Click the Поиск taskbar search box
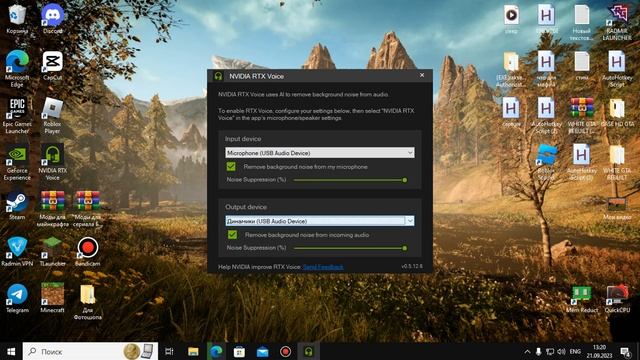The height and width of the screenshot is (360, 640). click(x=90, y=351)
